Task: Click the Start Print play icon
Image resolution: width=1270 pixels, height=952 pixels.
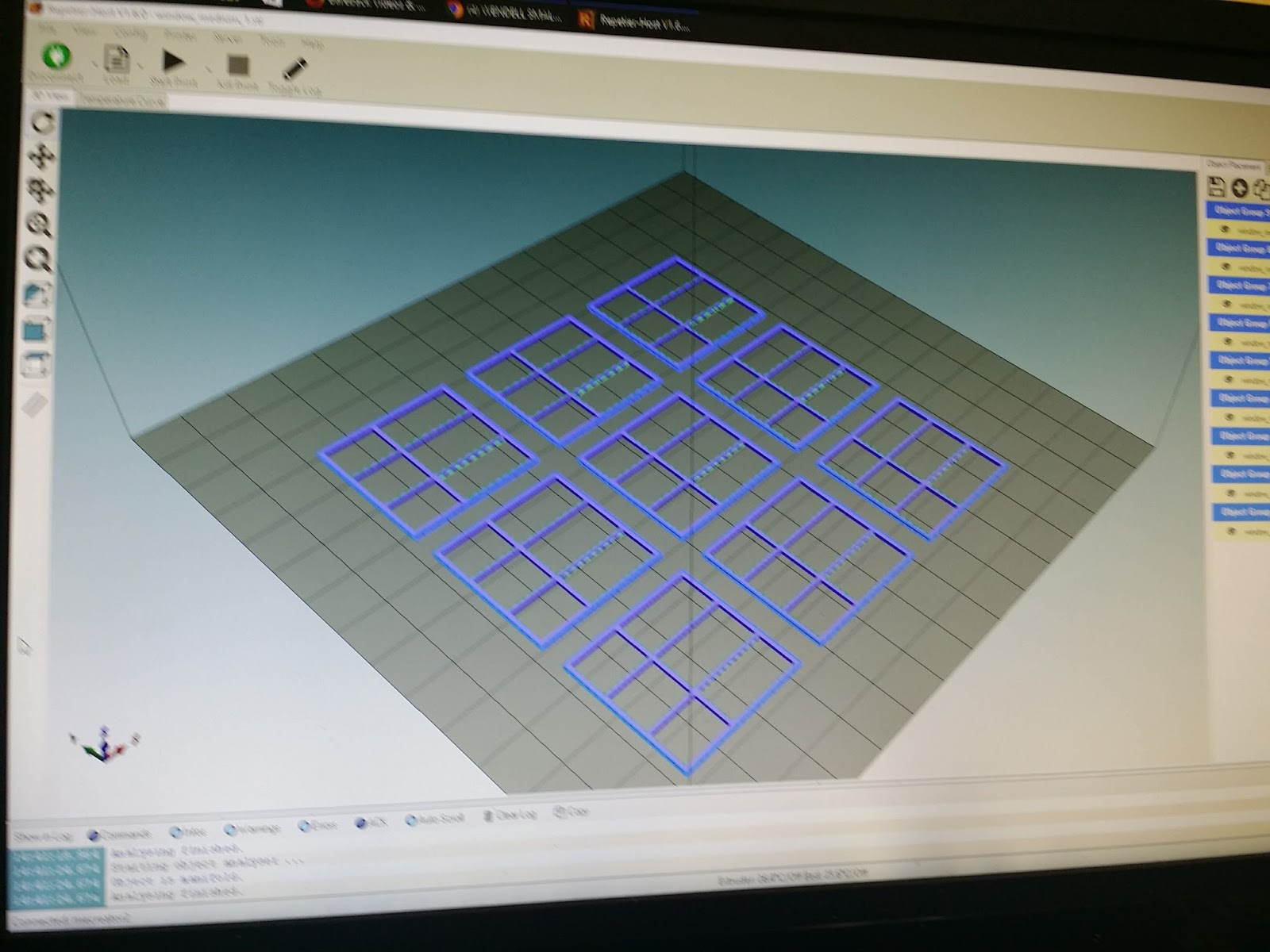Action: pyautogui.click(x=173, y=62)
